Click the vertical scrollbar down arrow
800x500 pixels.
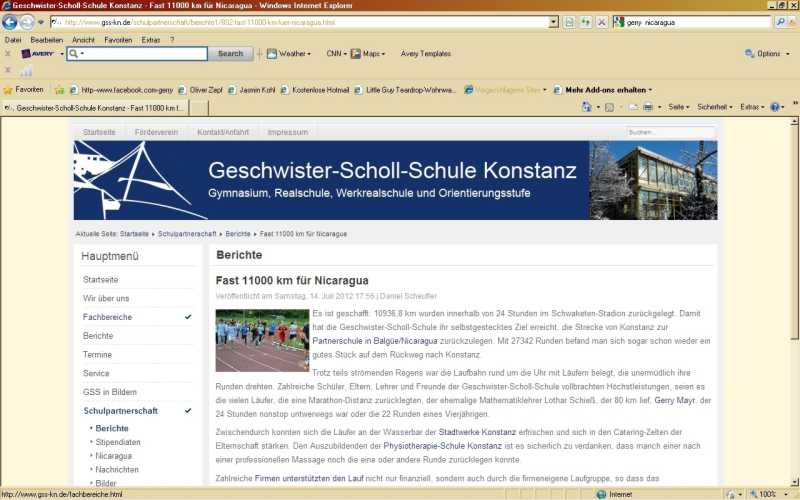point(794,482)
